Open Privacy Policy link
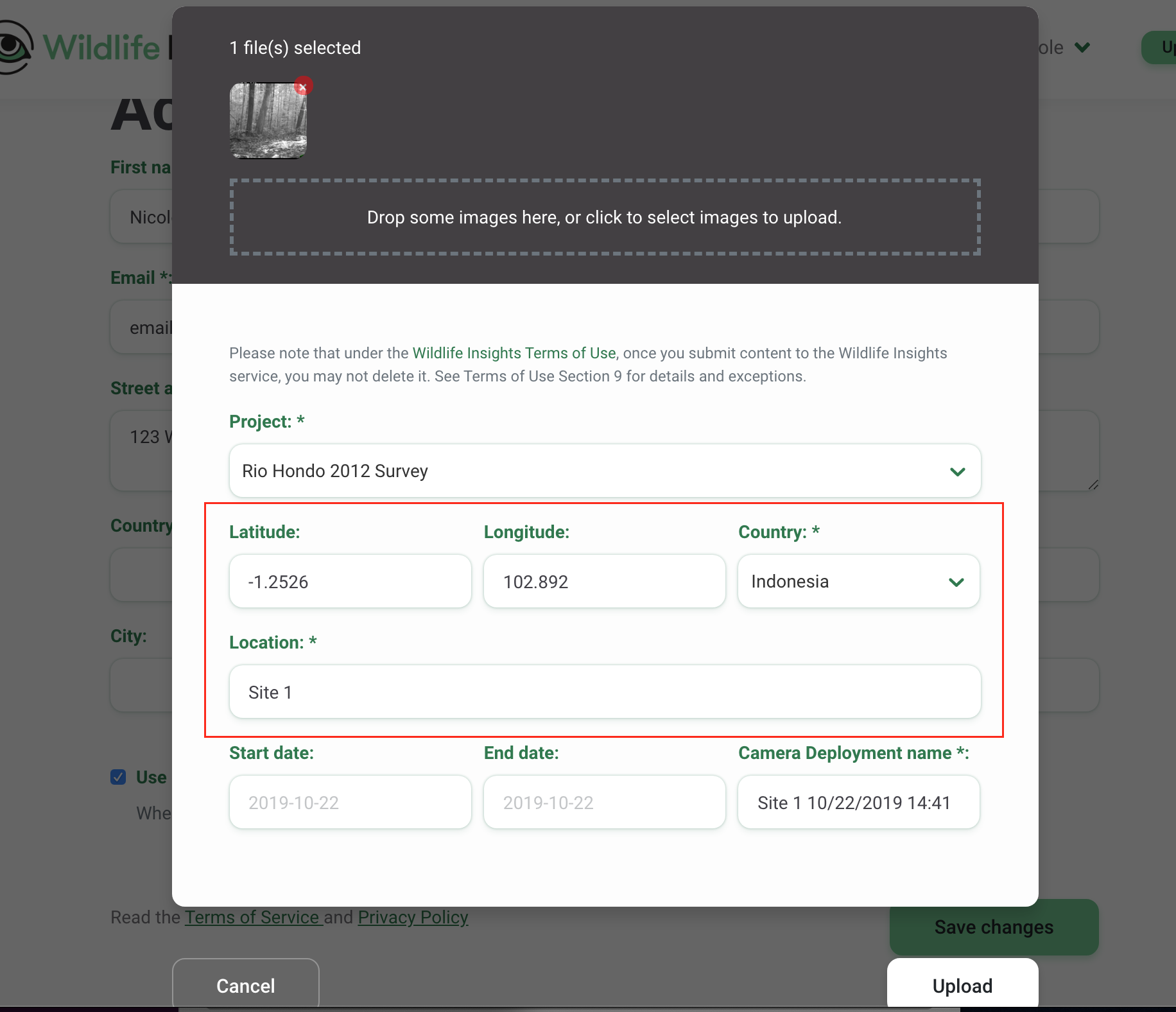Viewport: 1176px width, 1012px height. [413, 917]
